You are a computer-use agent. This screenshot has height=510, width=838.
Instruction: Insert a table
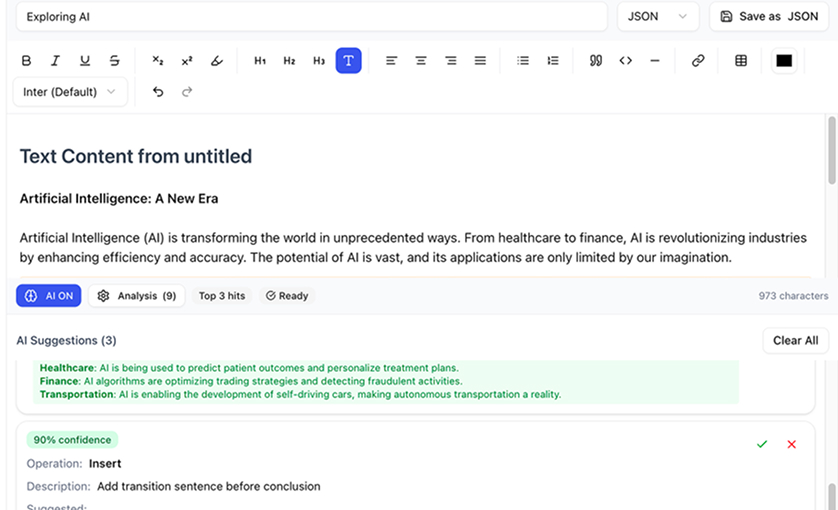pyautogui.click(x=741, y=61)
